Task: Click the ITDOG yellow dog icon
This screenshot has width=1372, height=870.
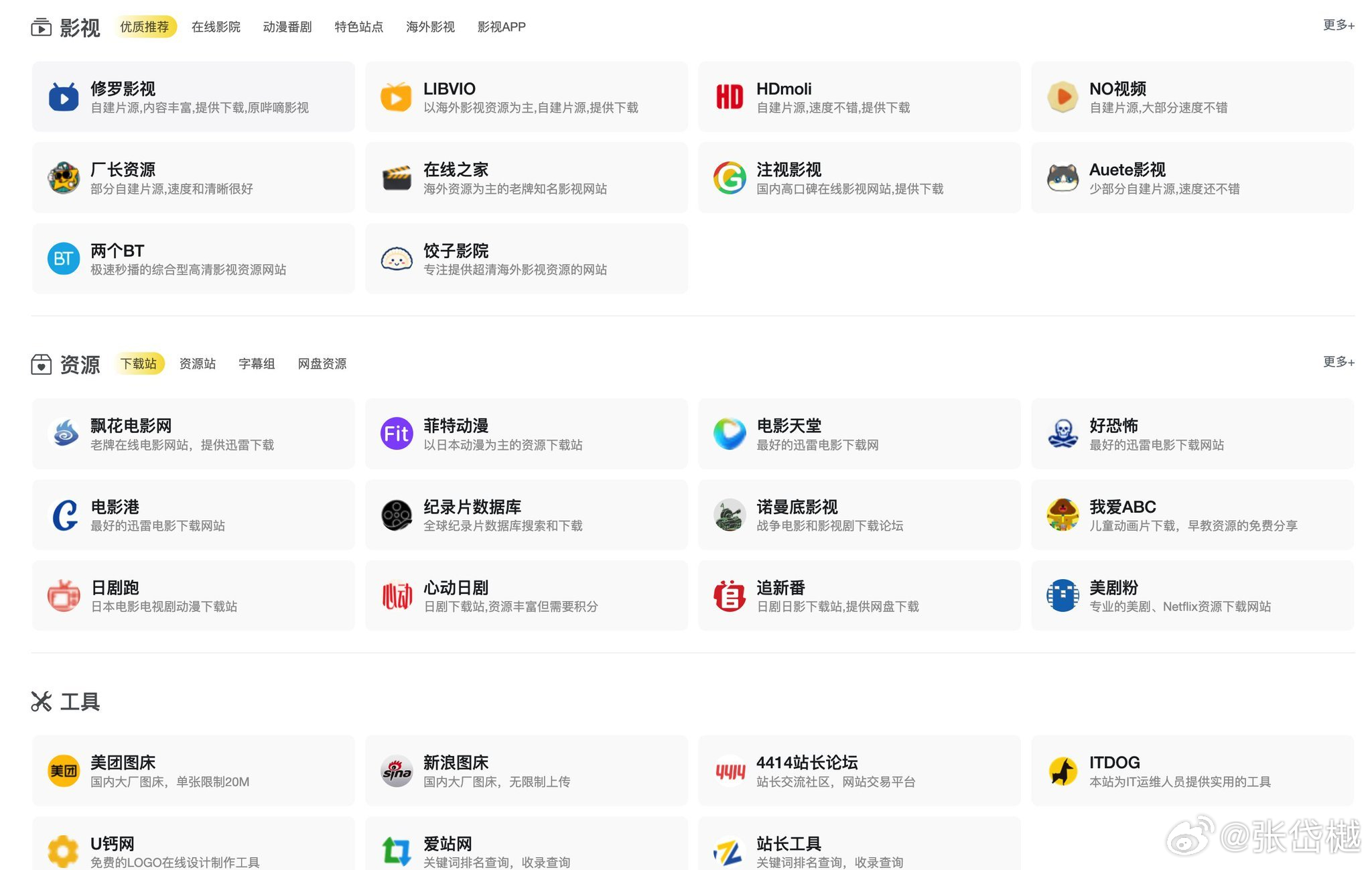Action: (x=1062, y=771)
